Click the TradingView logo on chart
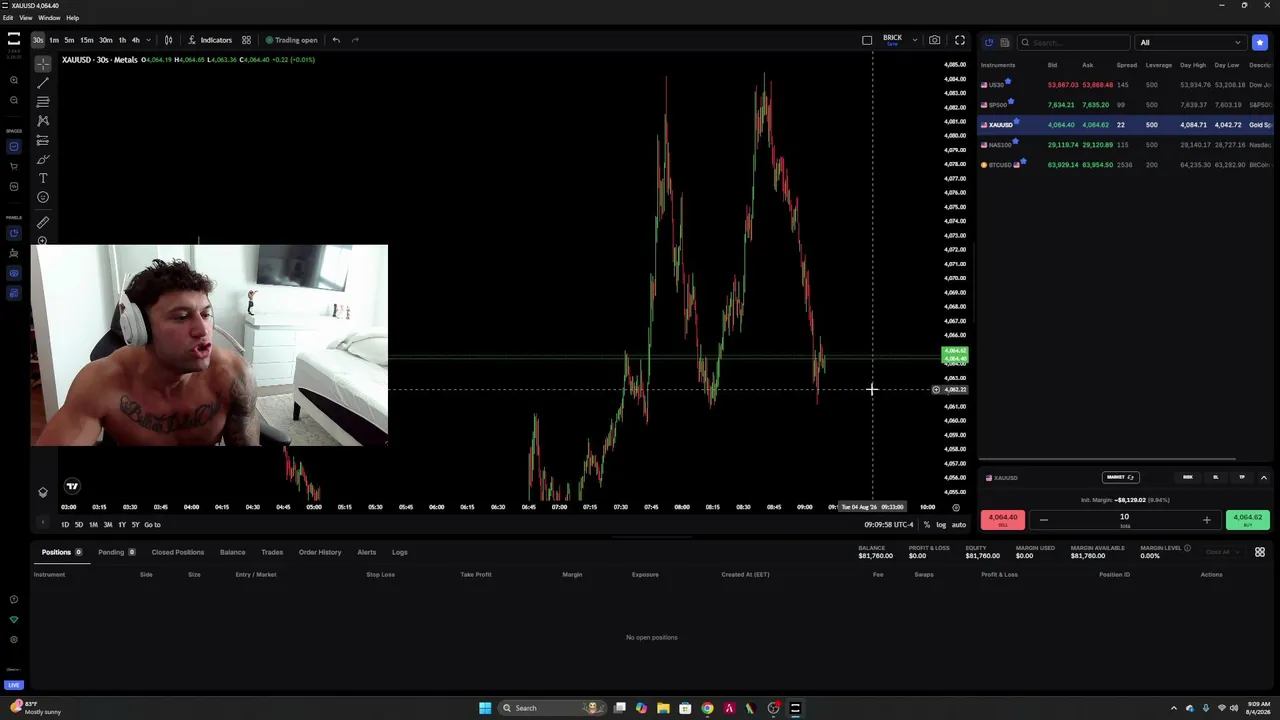1280x720 pixels. pos(72,487)
